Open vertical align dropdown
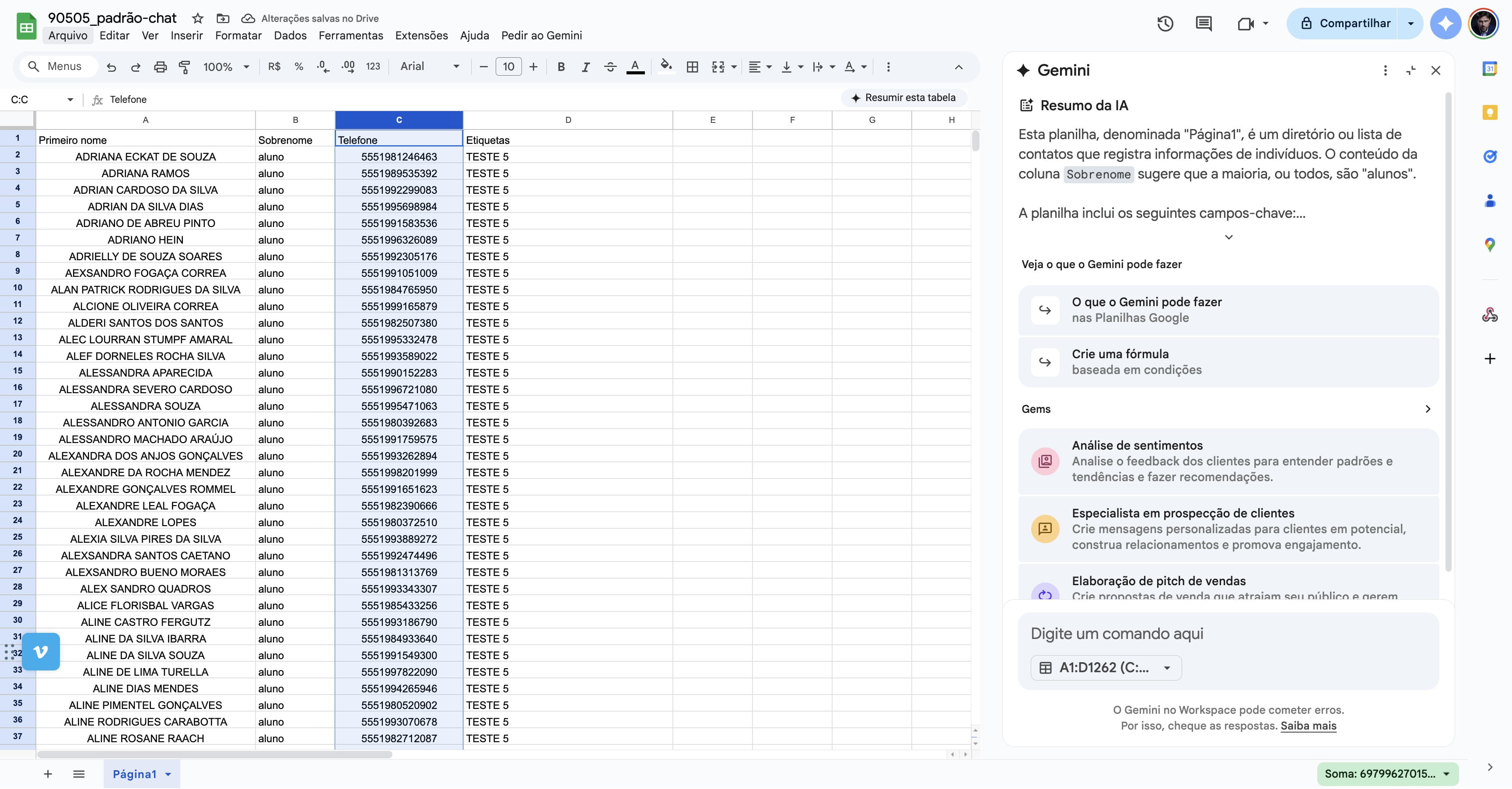 click(x=792, y=67)
